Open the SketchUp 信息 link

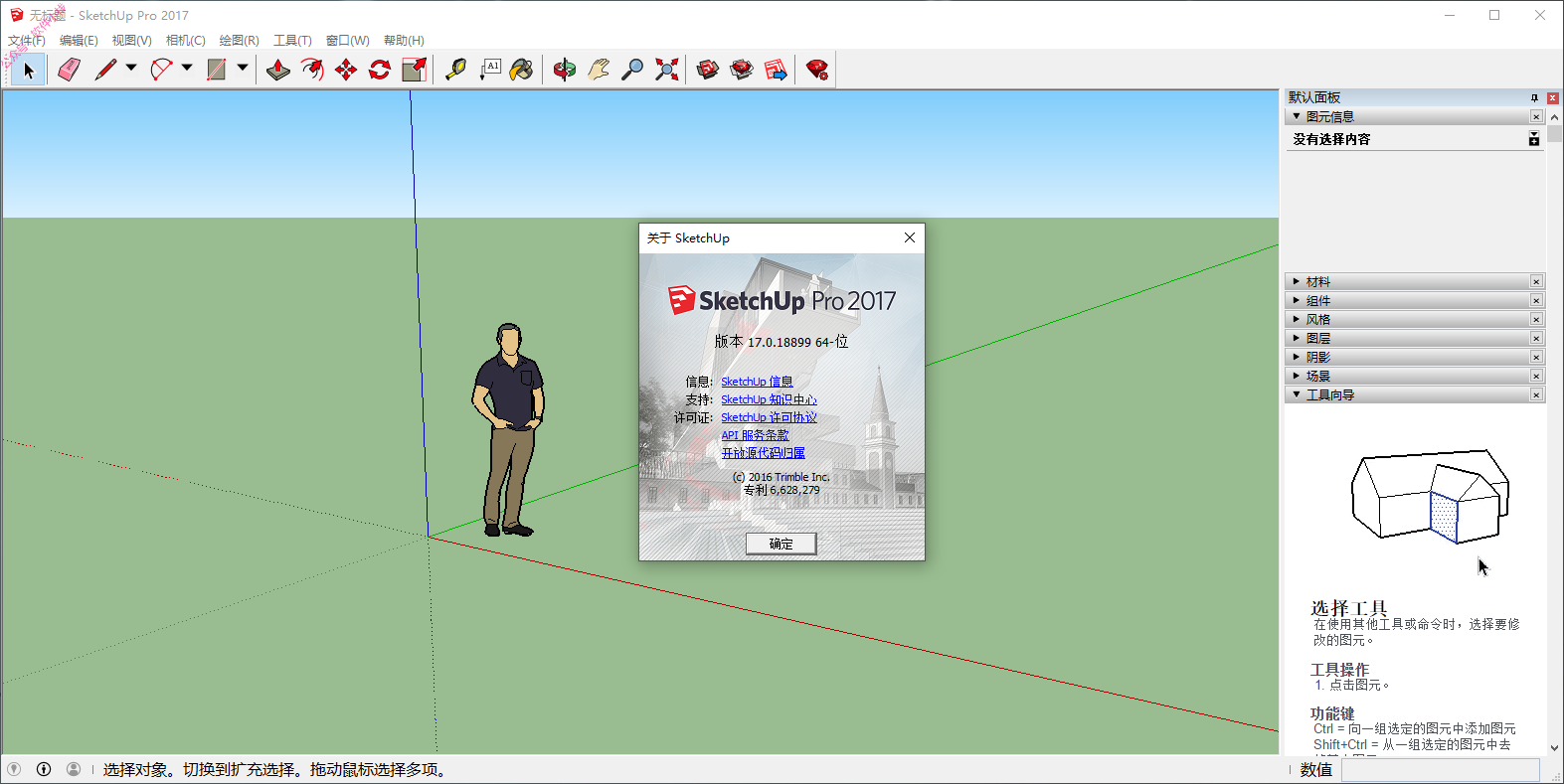click(x=757, y=382)
